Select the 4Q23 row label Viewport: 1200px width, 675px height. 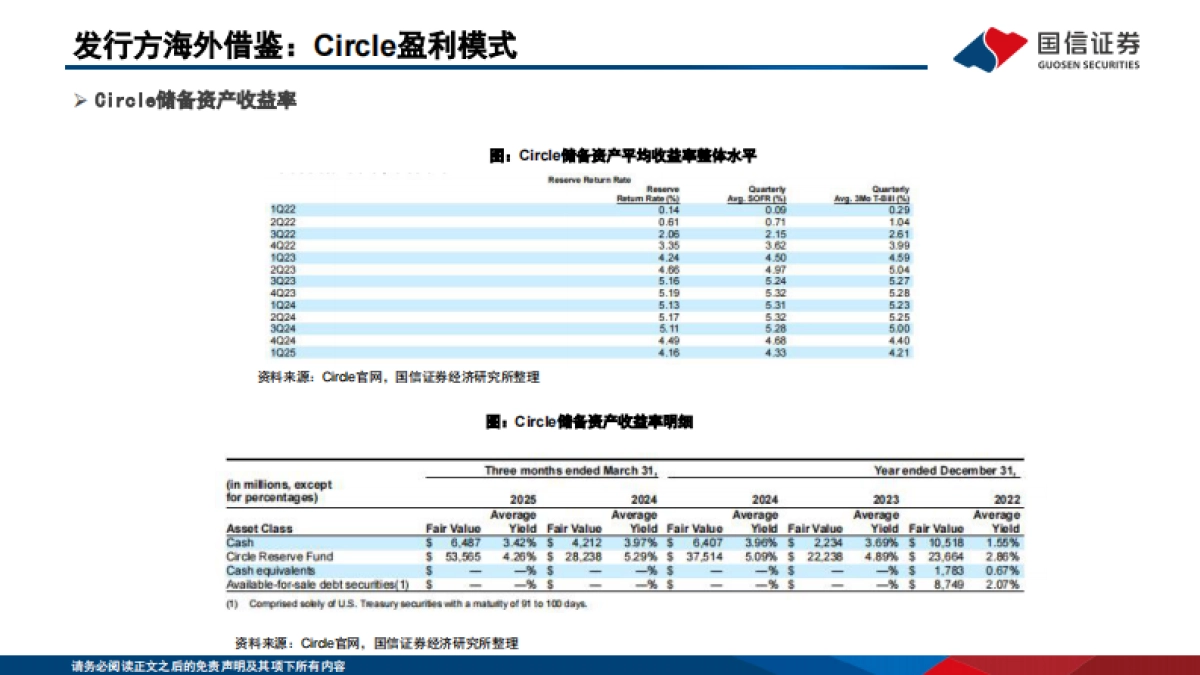pos(283,293)
